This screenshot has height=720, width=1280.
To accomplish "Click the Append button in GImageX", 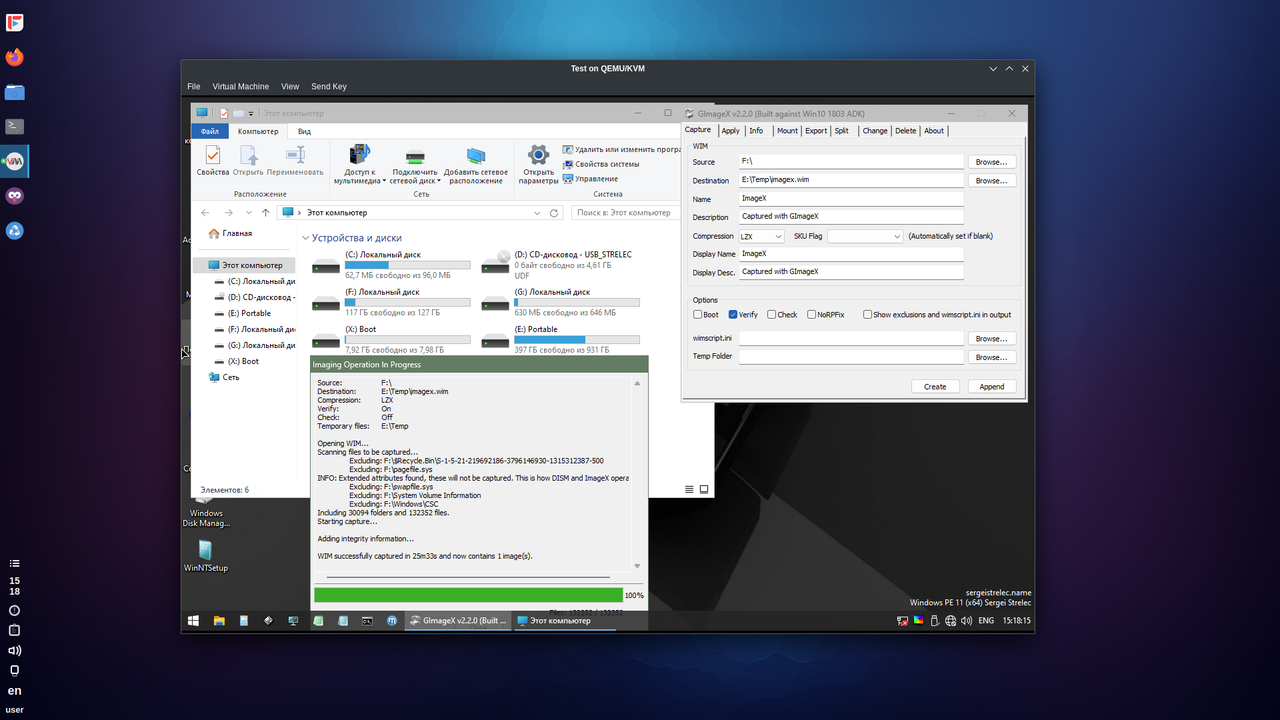I will pyautogui.click(x=992, y=386).
